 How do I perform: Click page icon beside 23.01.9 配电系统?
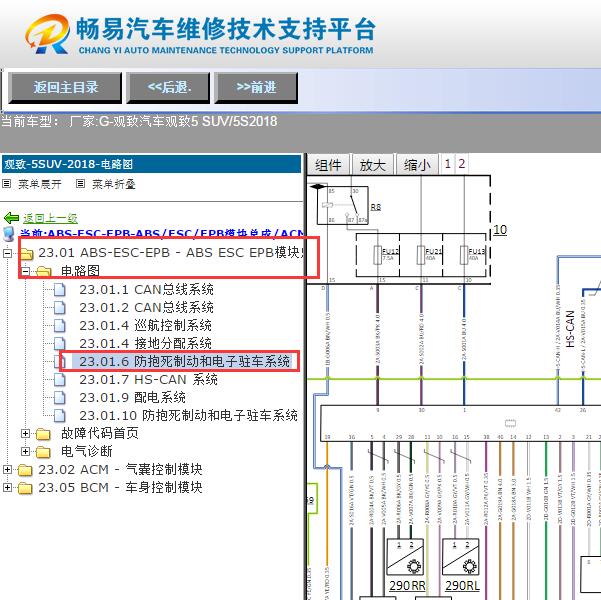[59, 398]
